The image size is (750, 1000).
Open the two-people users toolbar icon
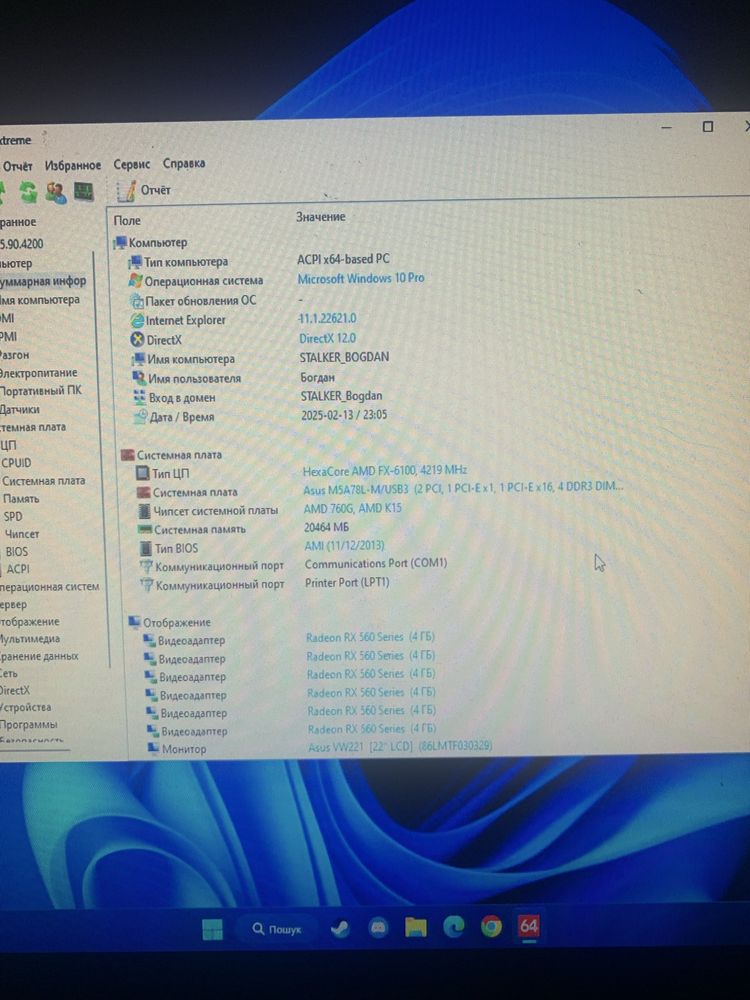click(55, 191)
